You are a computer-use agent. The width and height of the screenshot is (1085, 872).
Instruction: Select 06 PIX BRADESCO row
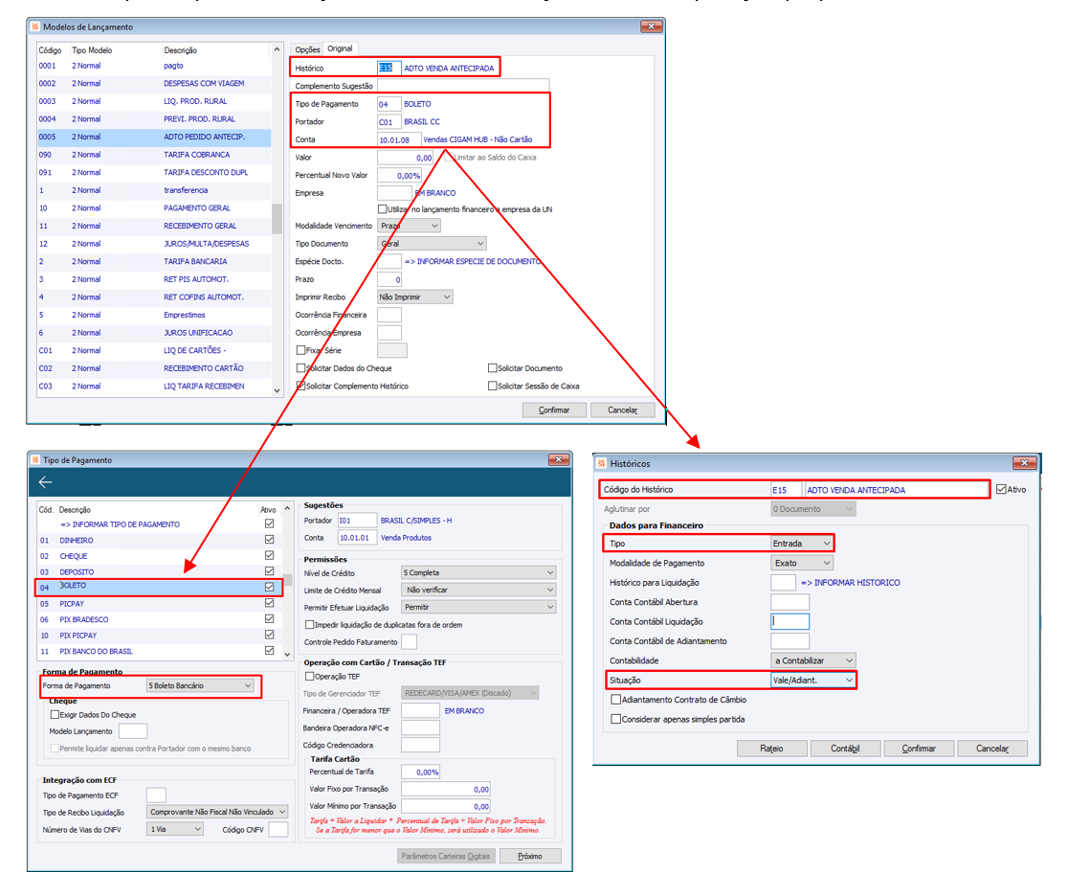tap(158, 619)
